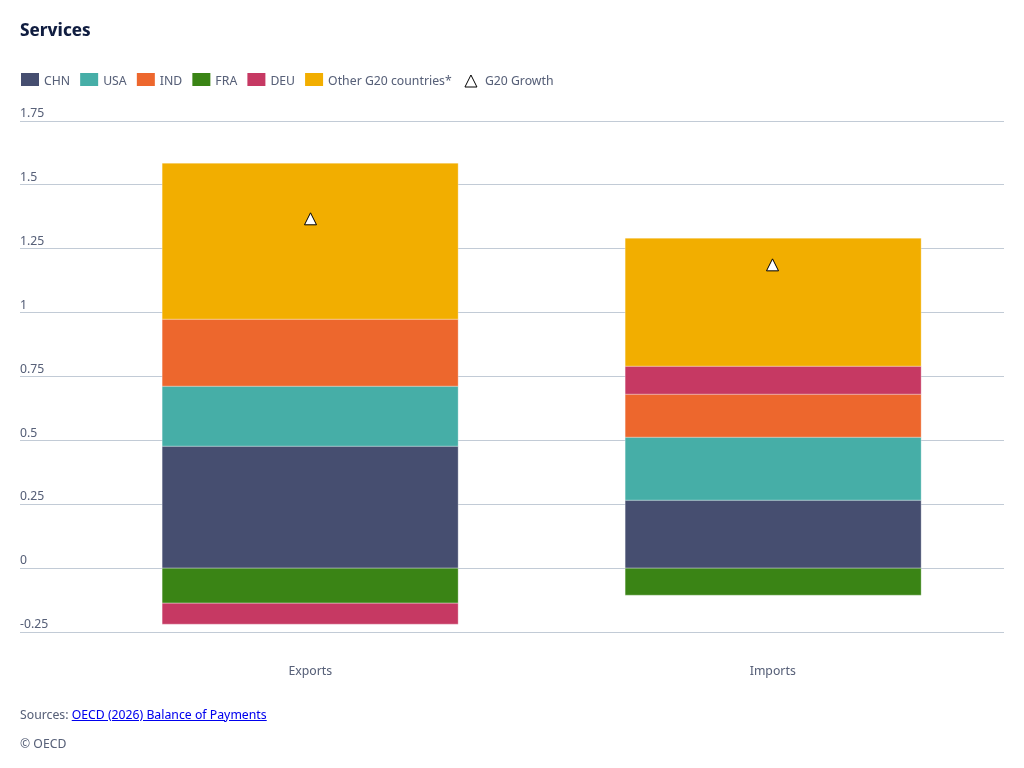Select the DEU segment in Imports bar

(772, 380)
